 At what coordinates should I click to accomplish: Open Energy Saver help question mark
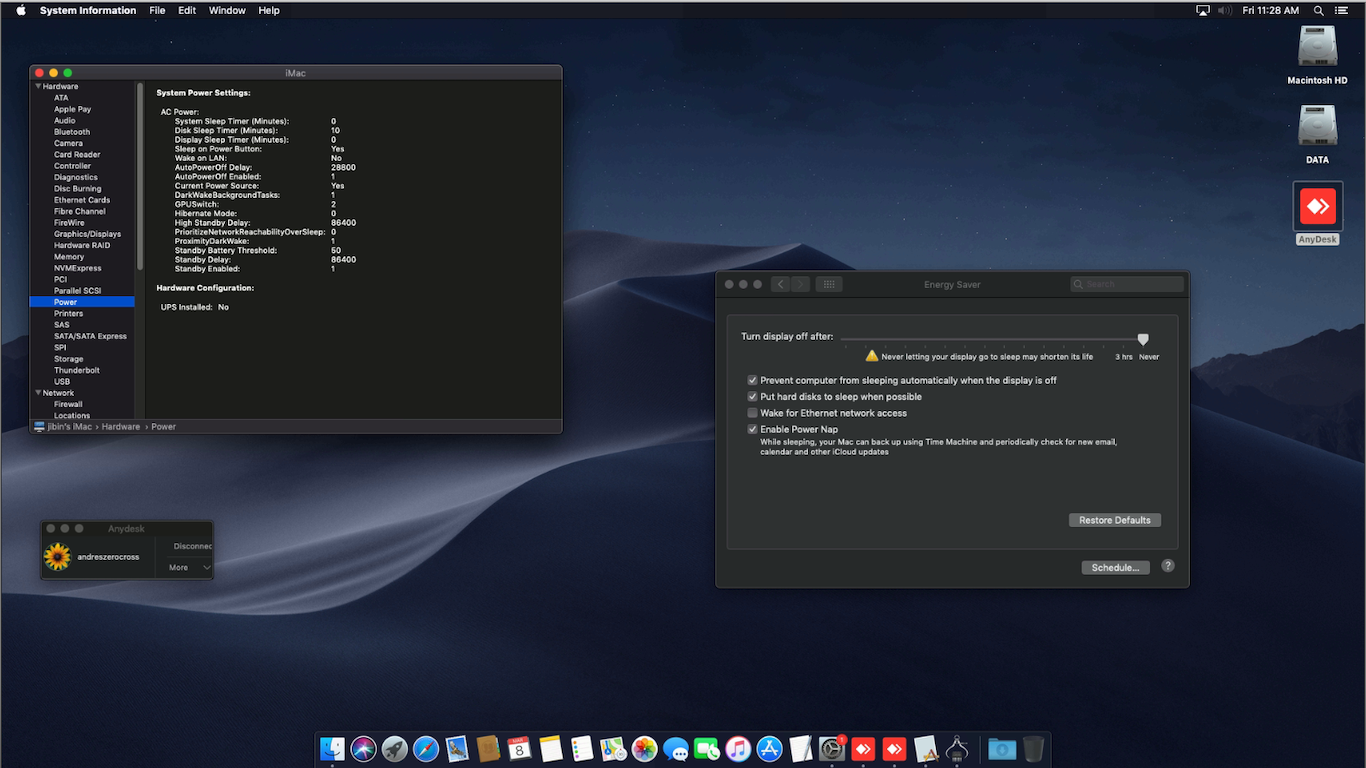point(1167,566)
